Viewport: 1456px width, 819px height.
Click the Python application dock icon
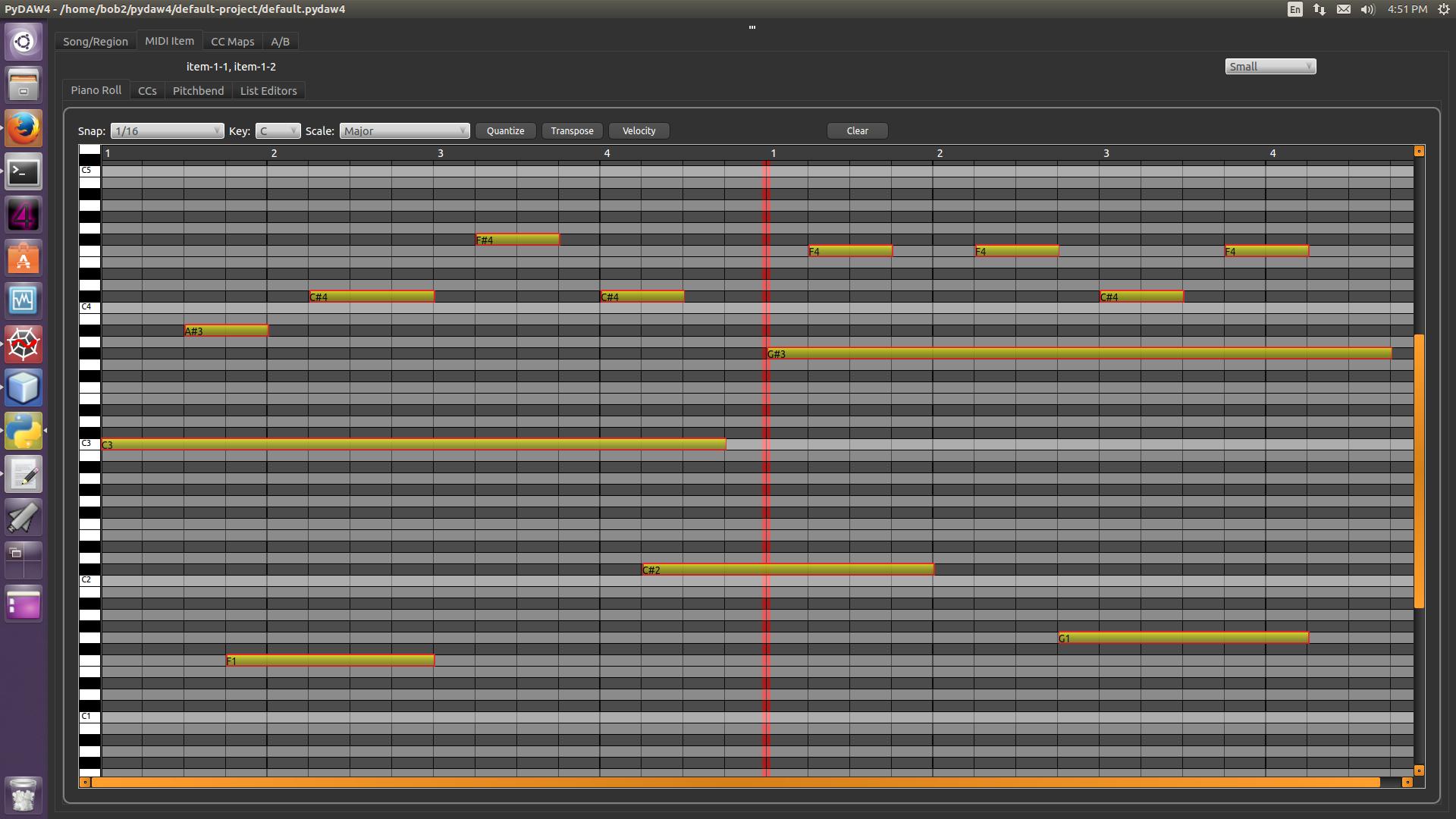(24, 431)
